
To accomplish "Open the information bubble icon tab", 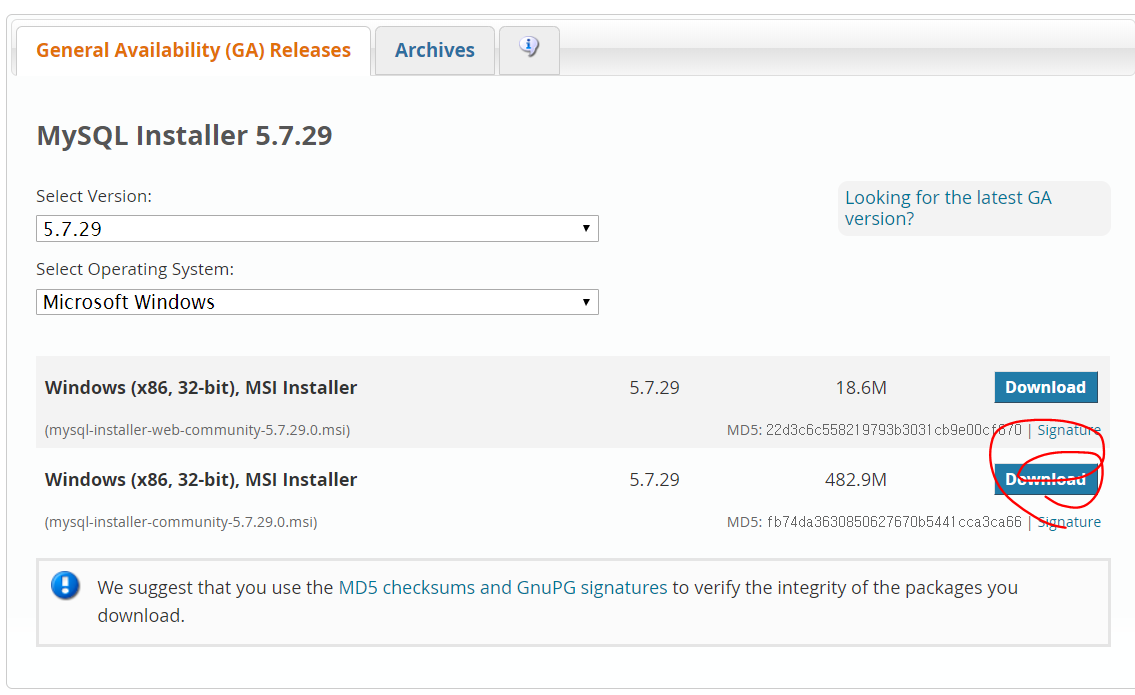I will point(529,50).
